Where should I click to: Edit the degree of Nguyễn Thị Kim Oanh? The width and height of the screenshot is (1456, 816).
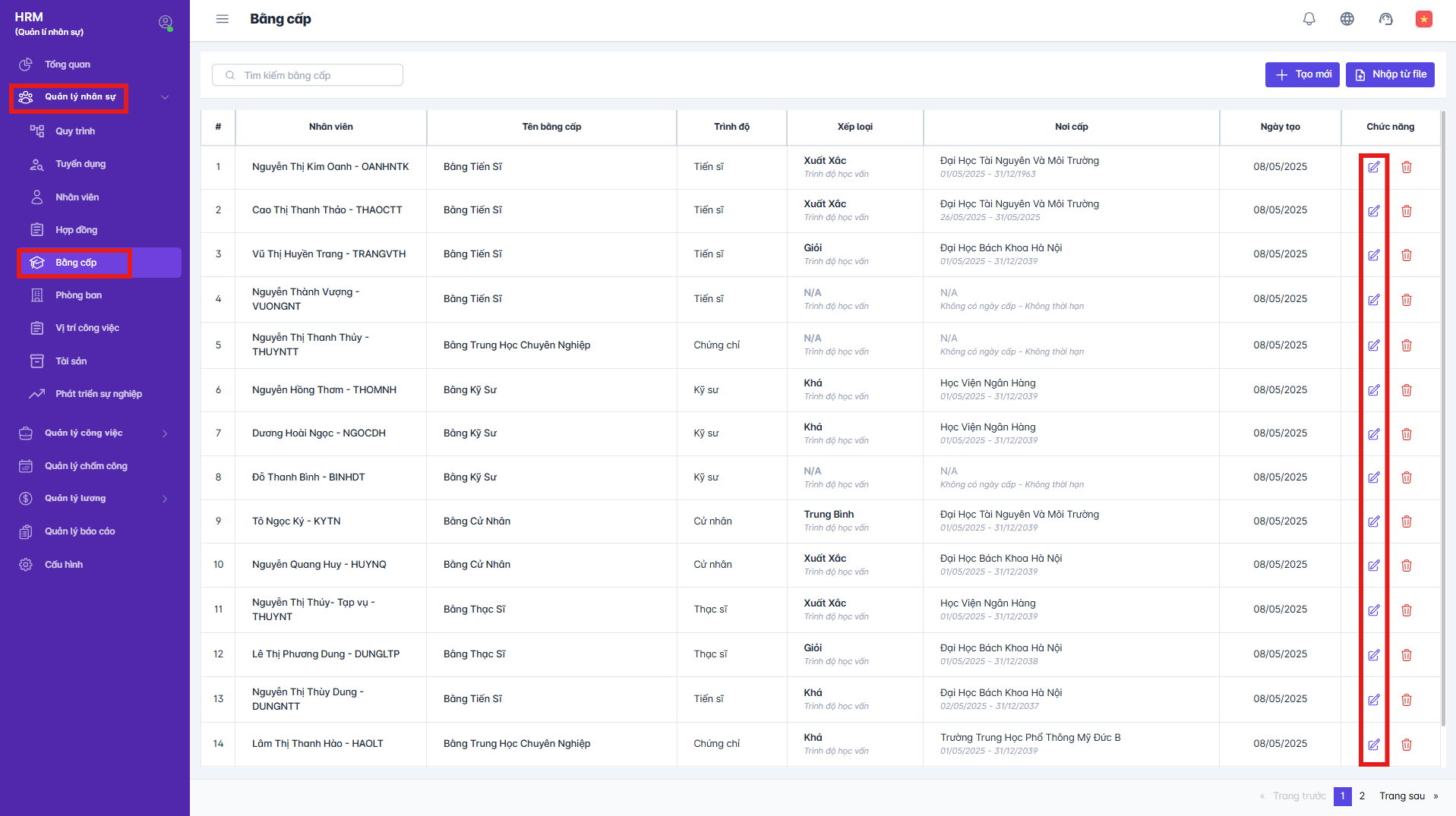pos(1373,167)
